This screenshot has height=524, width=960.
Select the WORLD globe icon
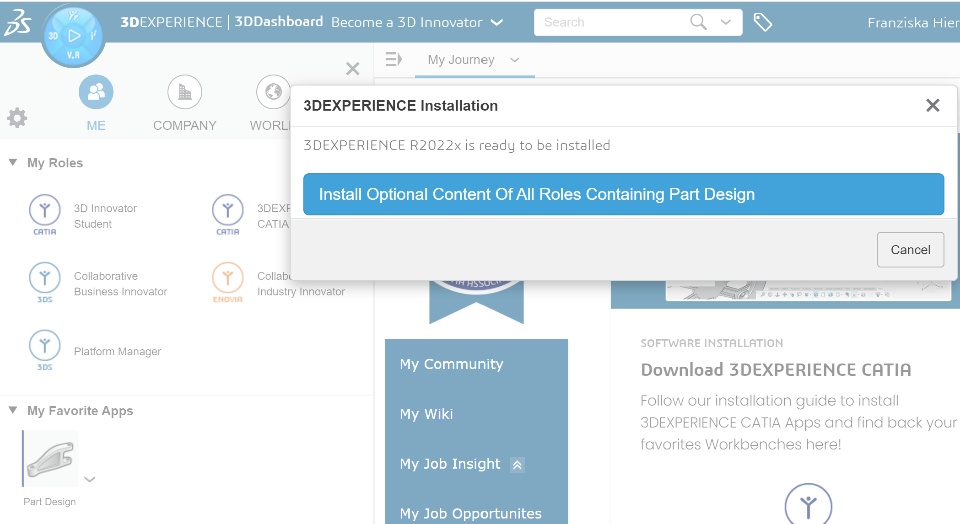coord(273,92)
